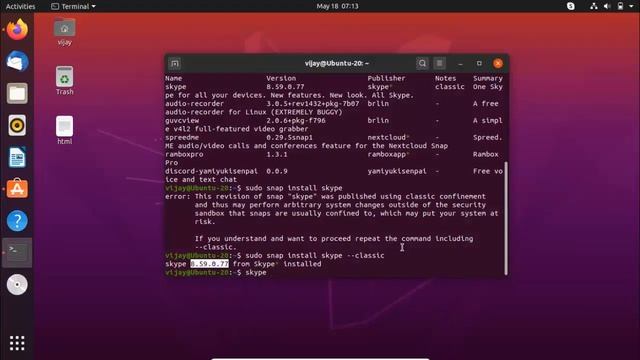Open the Trash desktop icon
Image resolution: width=640 pixels, height=360 pixels.
pos(64,81)
